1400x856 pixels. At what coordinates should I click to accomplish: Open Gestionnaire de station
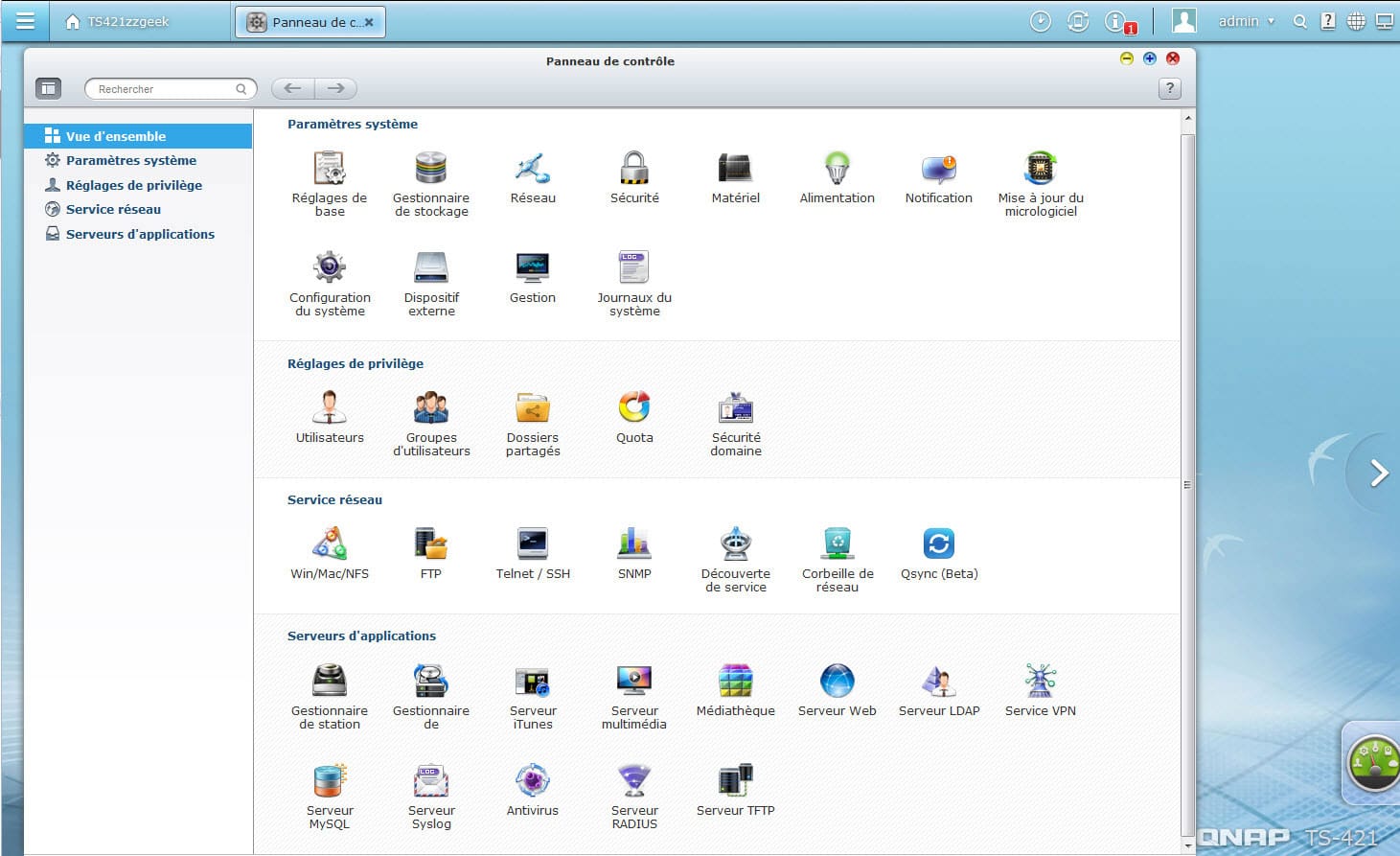(x=330, y=681)
